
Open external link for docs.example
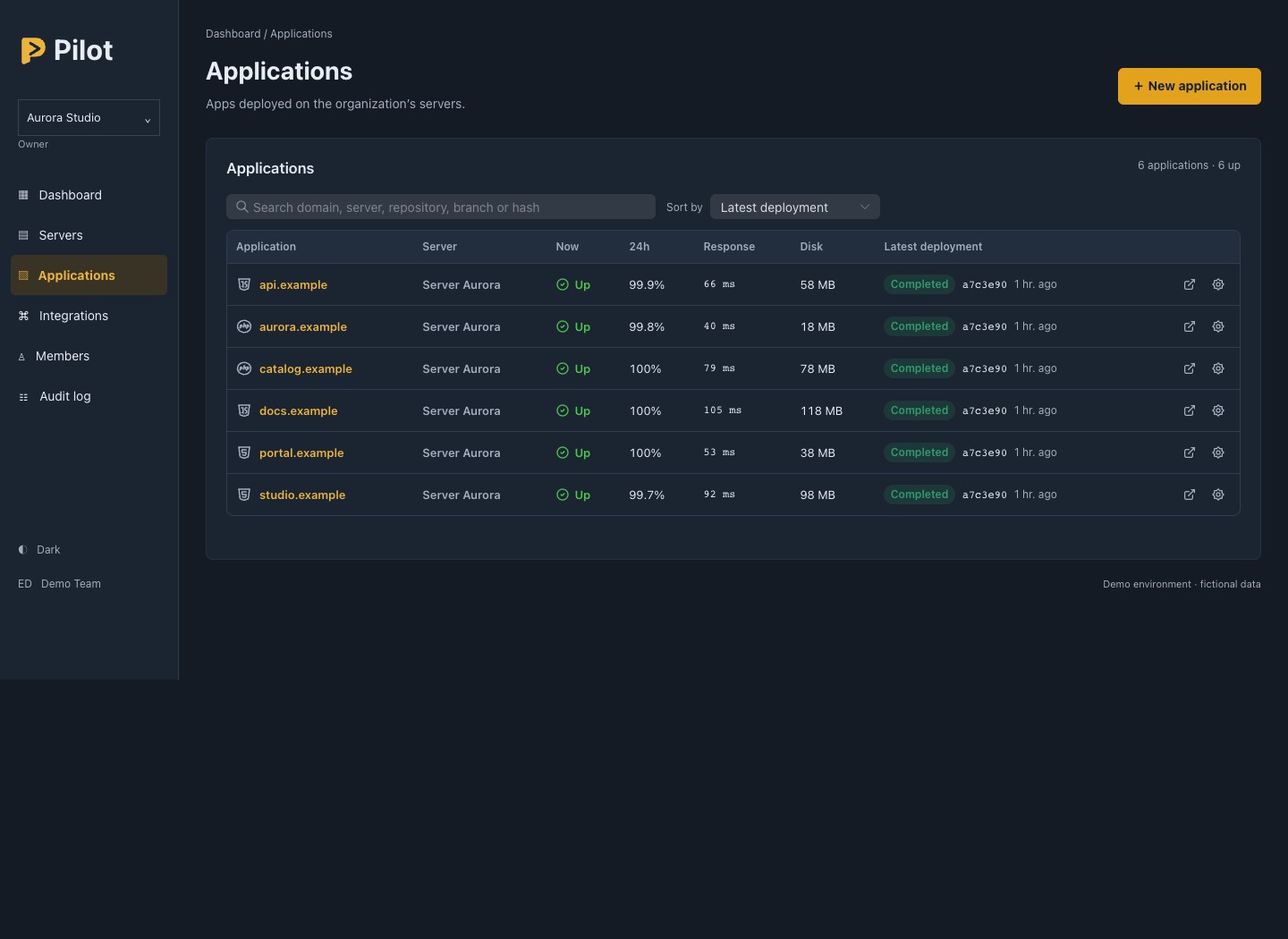click(x=1190, y=410)
